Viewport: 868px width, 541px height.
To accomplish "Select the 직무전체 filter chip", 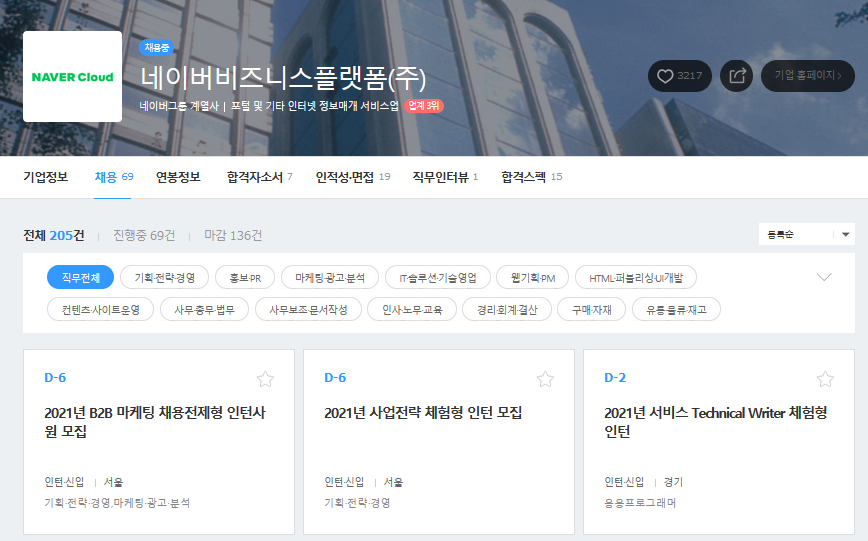I will pyautogui.click(x=80, y=278).
